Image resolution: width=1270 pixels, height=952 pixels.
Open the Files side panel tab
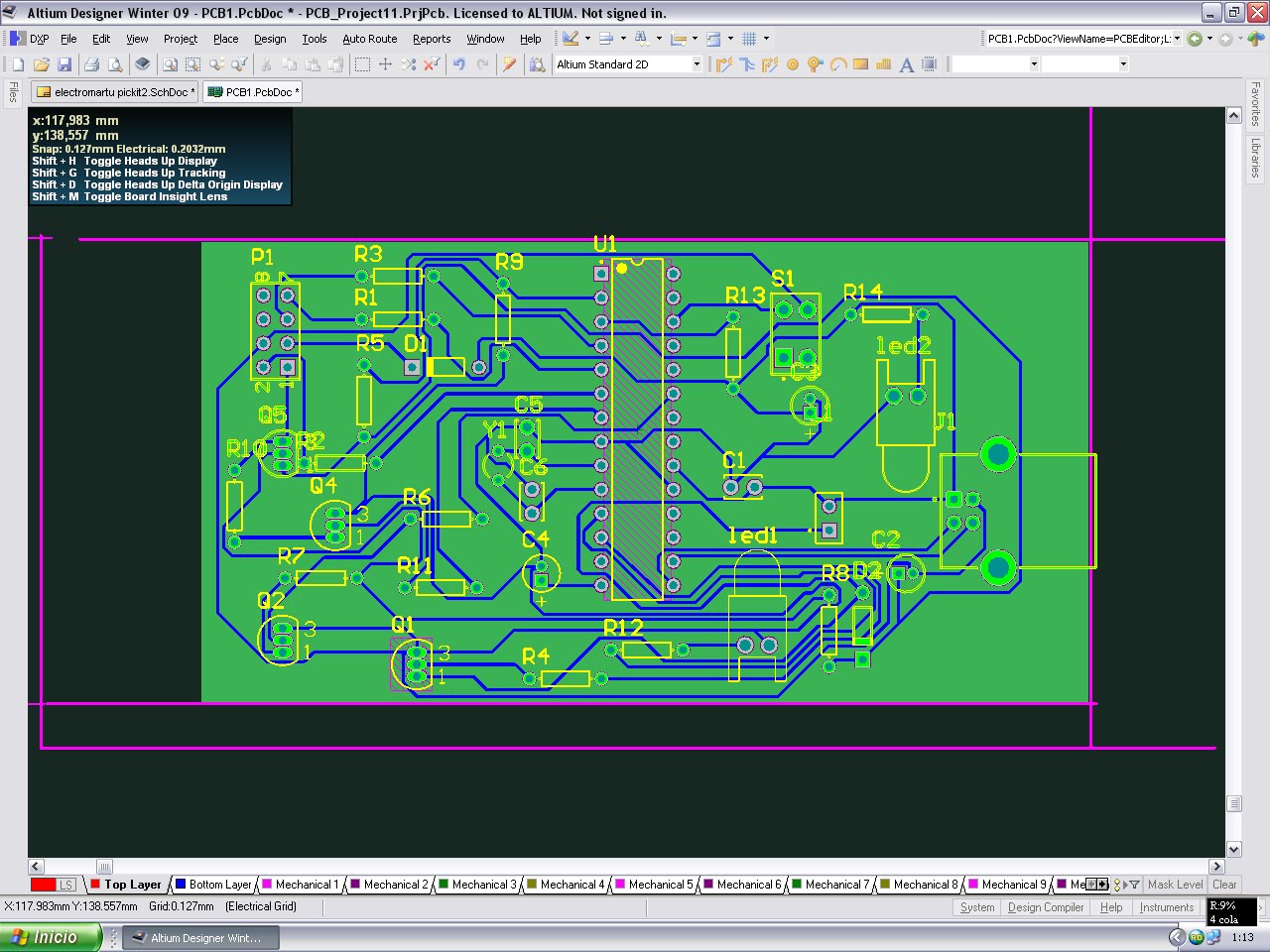pyautogui.click(x=13, y=92)
